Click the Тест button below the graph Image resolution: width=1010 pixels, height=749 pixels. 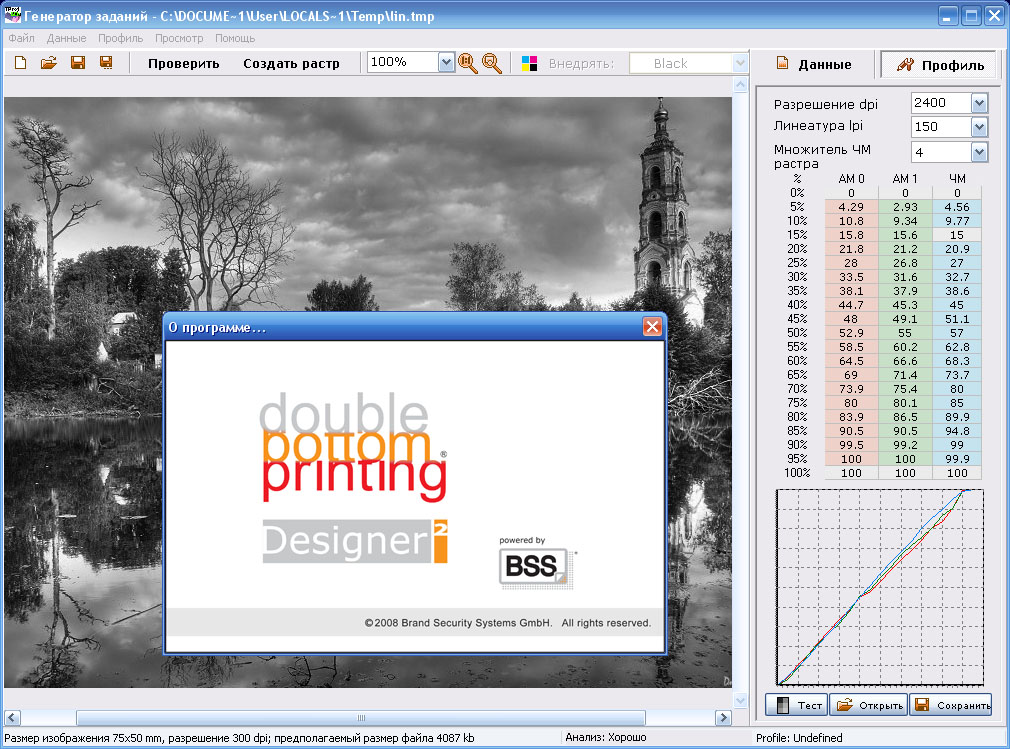pos(797,705)
